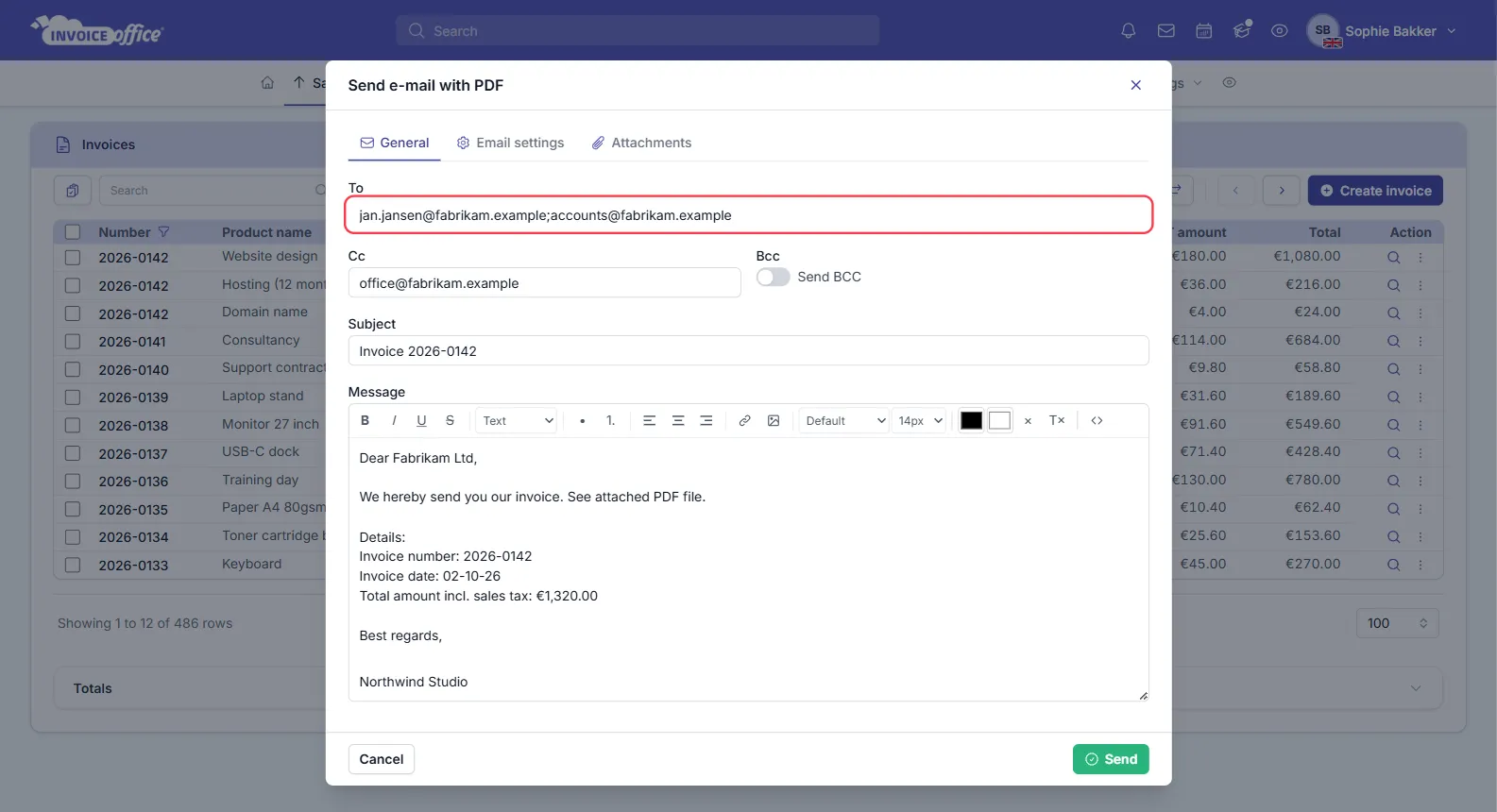Center-align the message text

[677, 421]
